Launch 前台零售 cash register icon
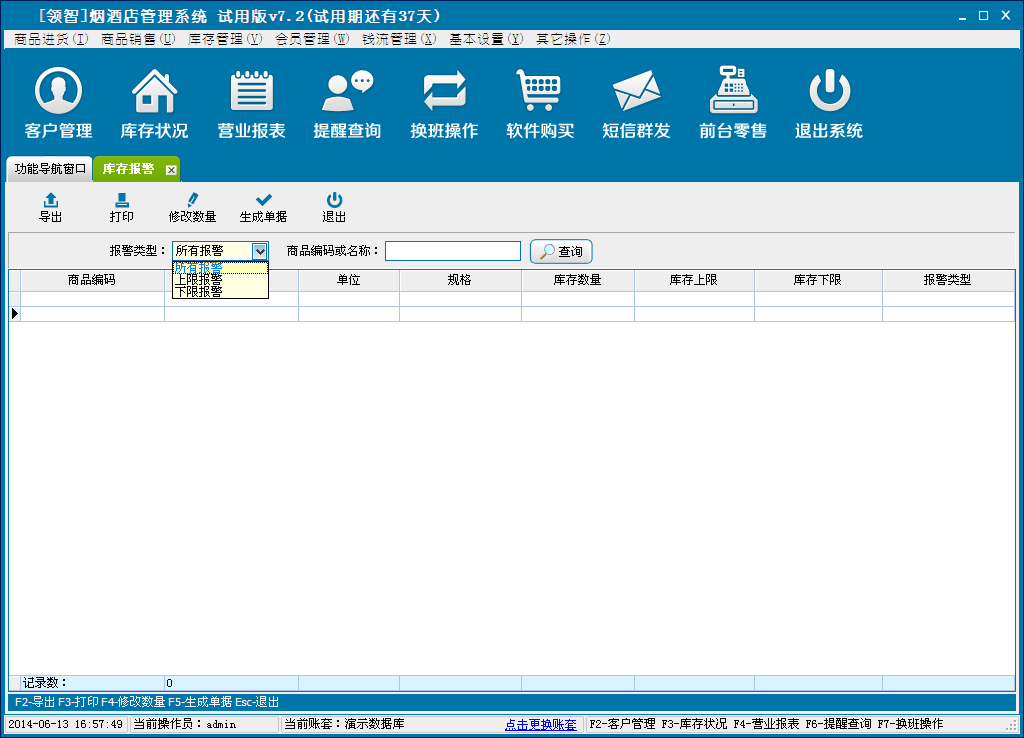Image resolution: width=1024 pixels, height=738 pixels. [733, 93]
